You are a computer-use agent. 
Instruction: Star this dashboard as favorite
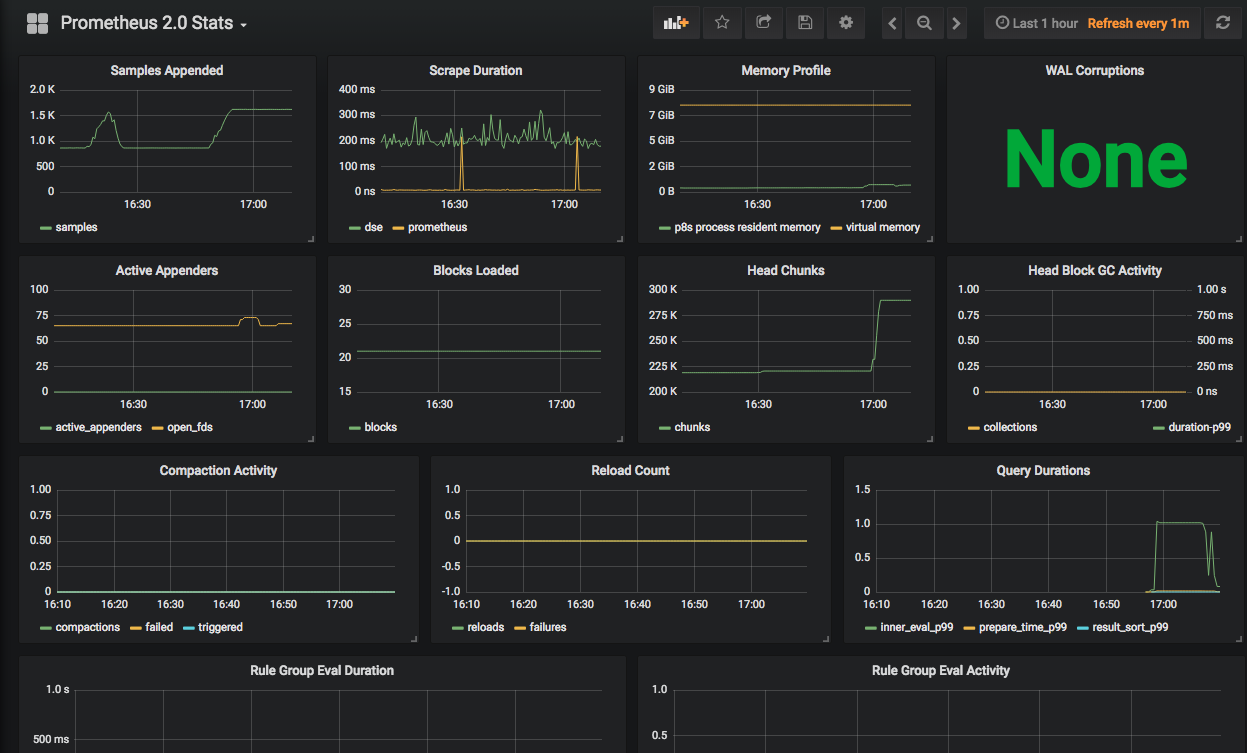(722, 23)
